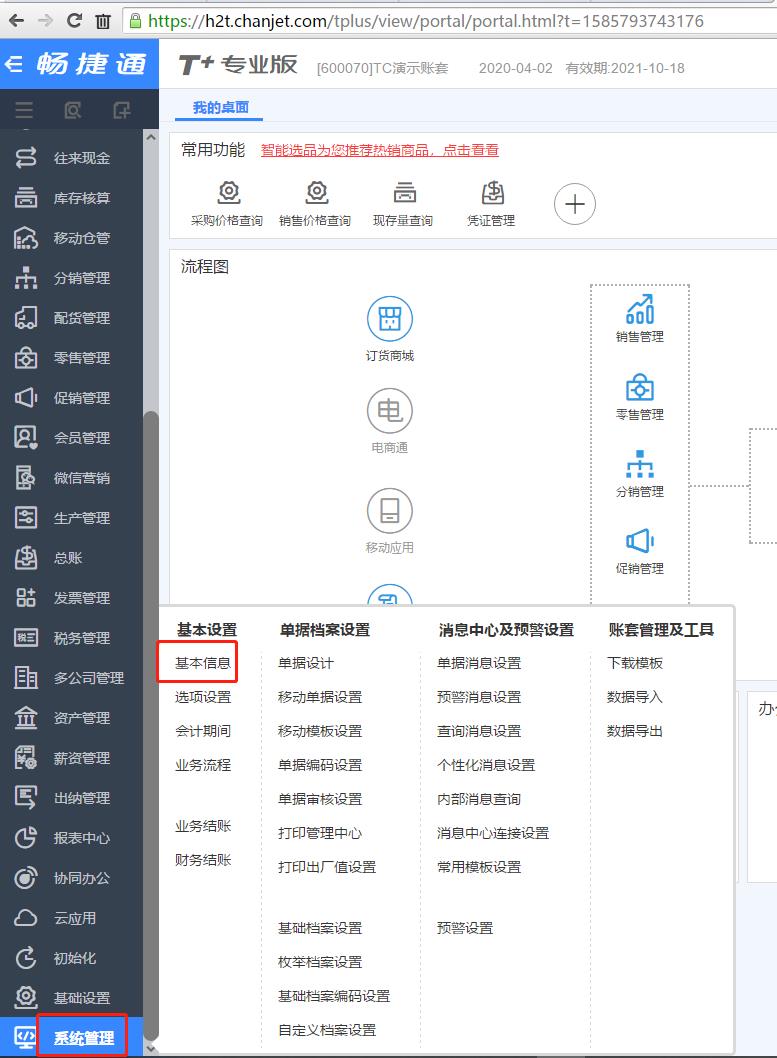Open 促销管理 flowchart megaphone icon
Image resolution: width=777 pixels, height=1058 pixels.
point(640,541)
